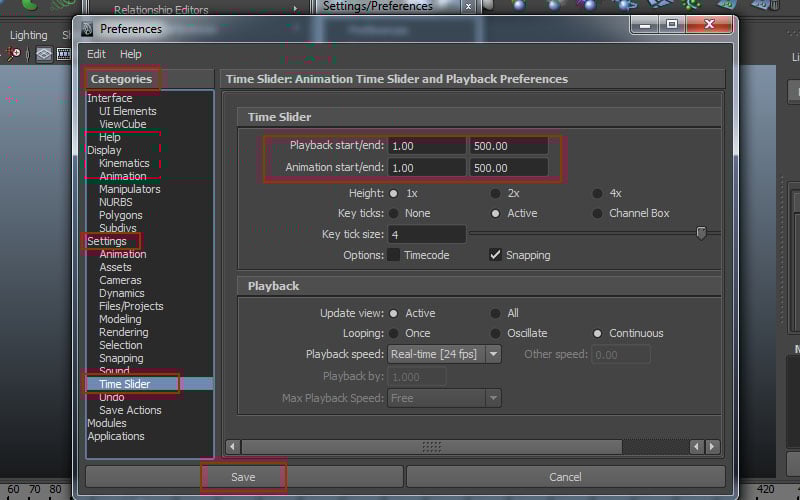Image resolution: width=800 pixels, height=500 pixels.
Task: Click the Playback end value field
Action: pyautogui.click(x=508, y=146)
